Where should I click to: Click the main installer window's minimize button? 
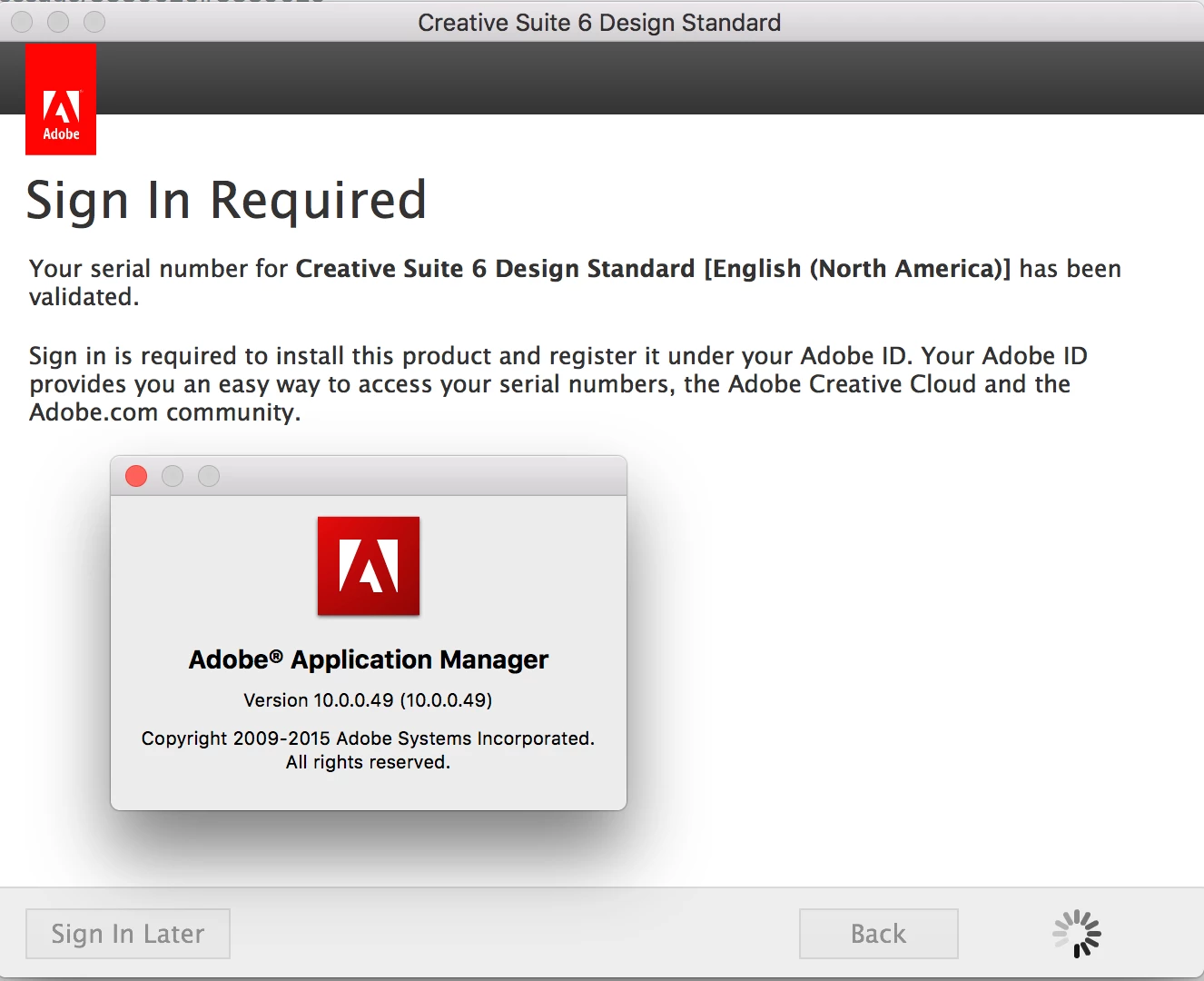coord(58,22)
